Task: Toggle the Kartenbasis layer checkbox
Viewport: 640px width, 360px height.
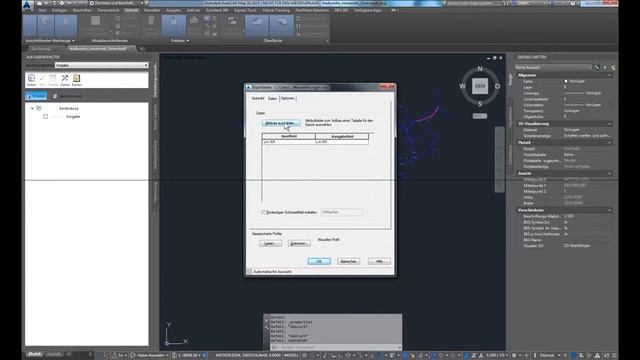Action: pyautogui.click(x=39, y=109)
